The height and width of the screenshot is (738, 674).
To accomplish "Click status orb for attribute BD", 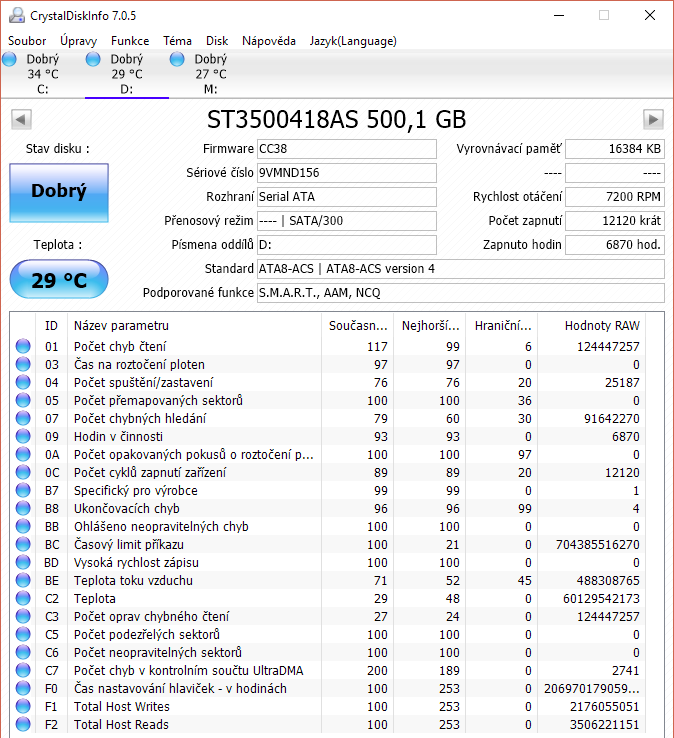I will 23,562.
